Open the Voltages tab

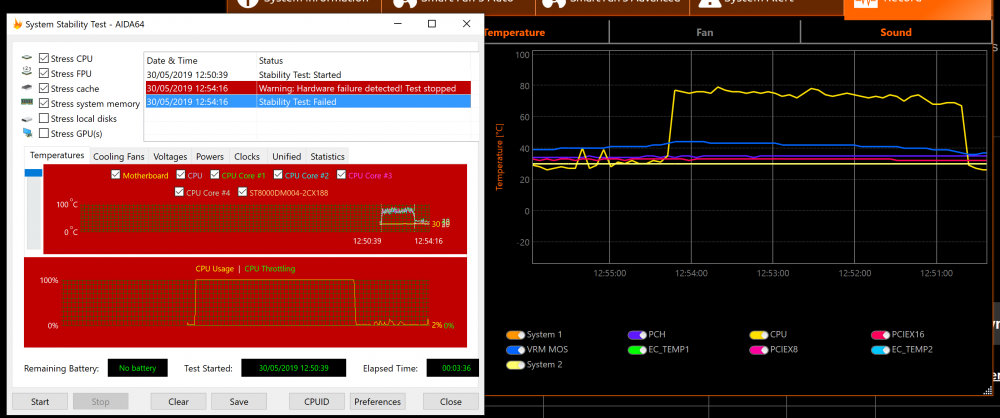coord(170,156)
